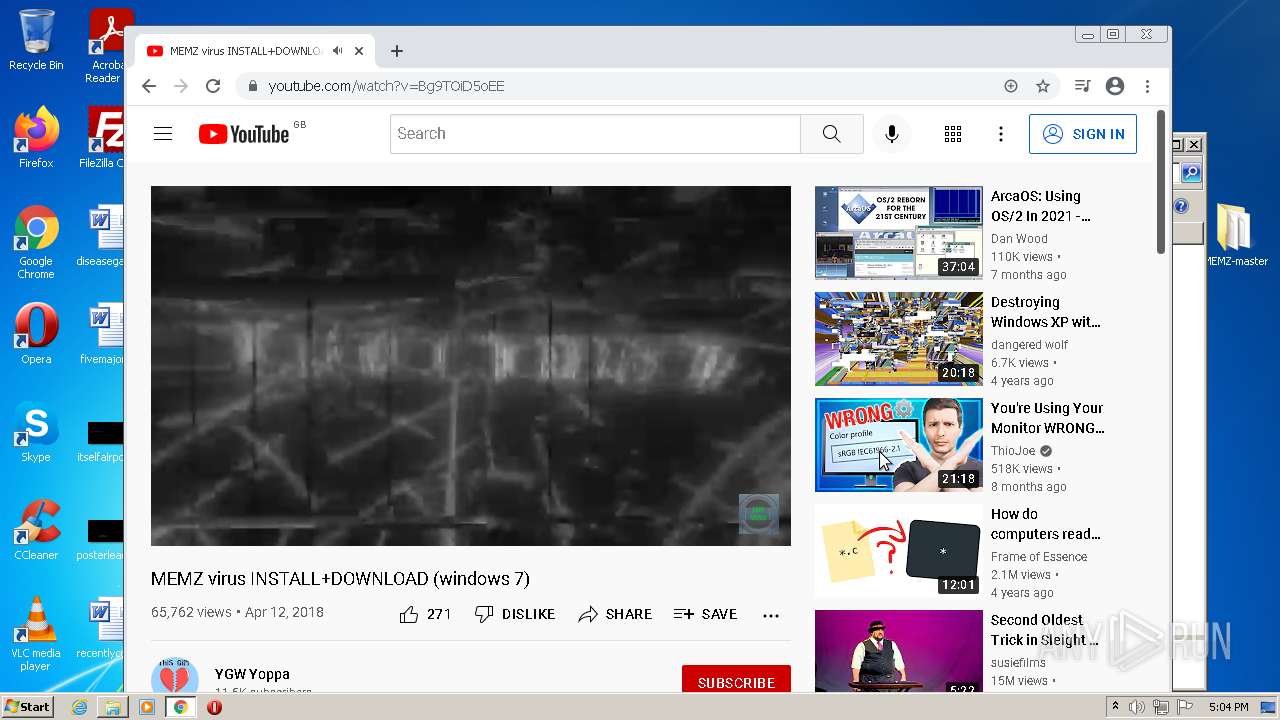1280x720 pixels.
Task: Click the taskbar volume icon
Action: 1137,707
